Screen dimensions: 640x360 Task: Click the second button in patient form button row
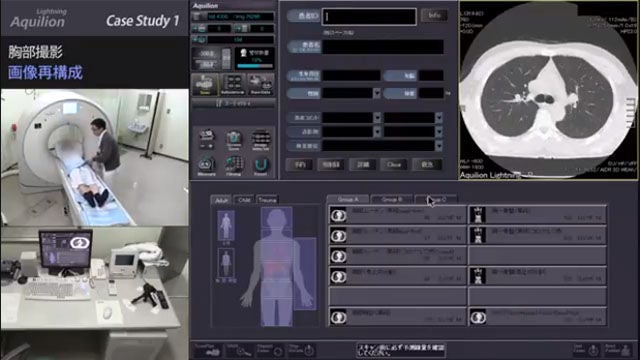coord(331,164)
